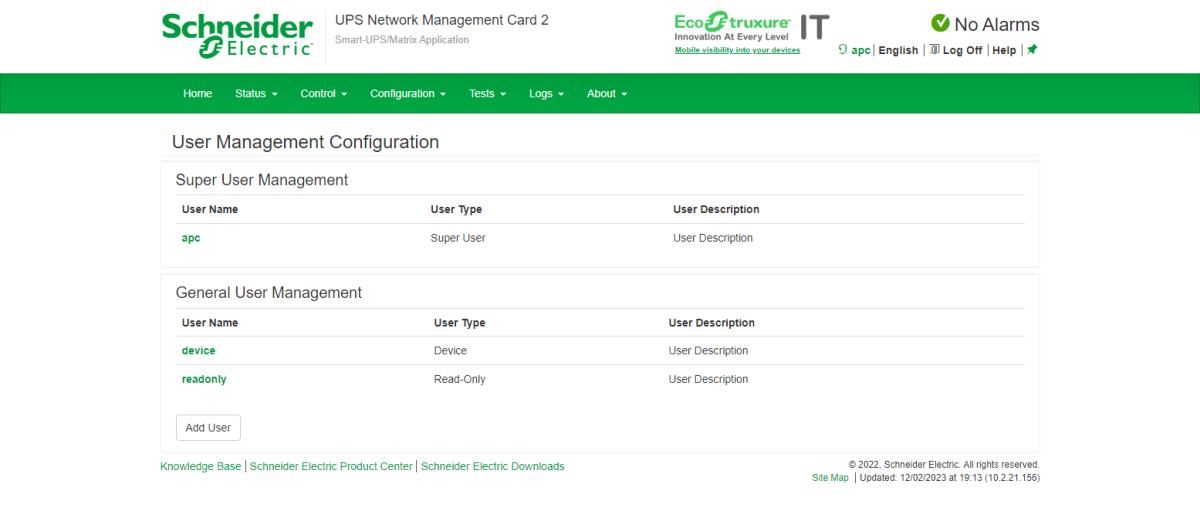Image resolution: width=1200 pixels, height=511 pixels.
Task: Open the apc super user entry
Action: click(x=191, y=238)
